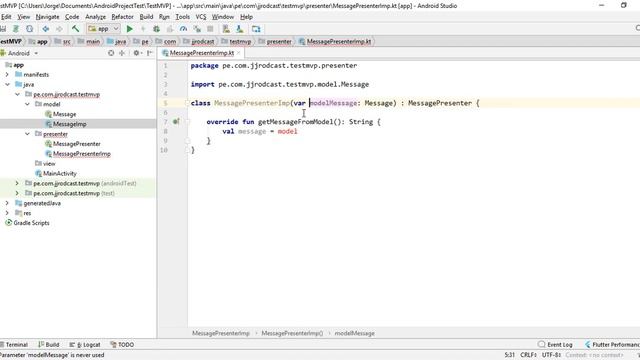
Task: Click Scroll from Source target icon
Action: click(111, 53)
